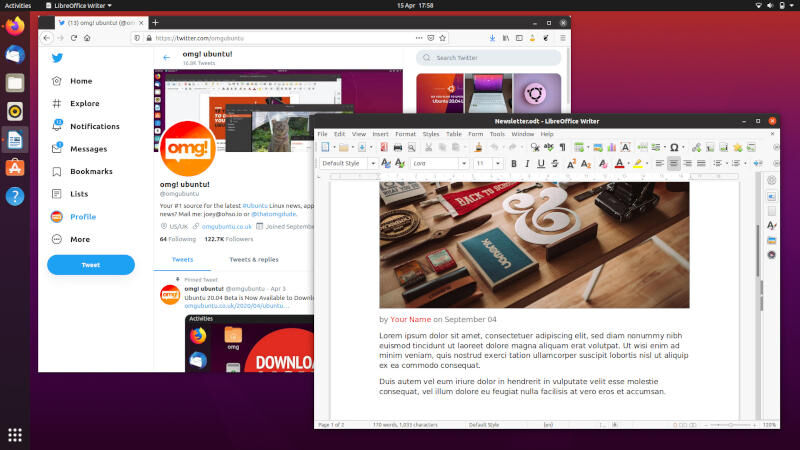Expand the New document dropdown arrow

coord(334,147)
